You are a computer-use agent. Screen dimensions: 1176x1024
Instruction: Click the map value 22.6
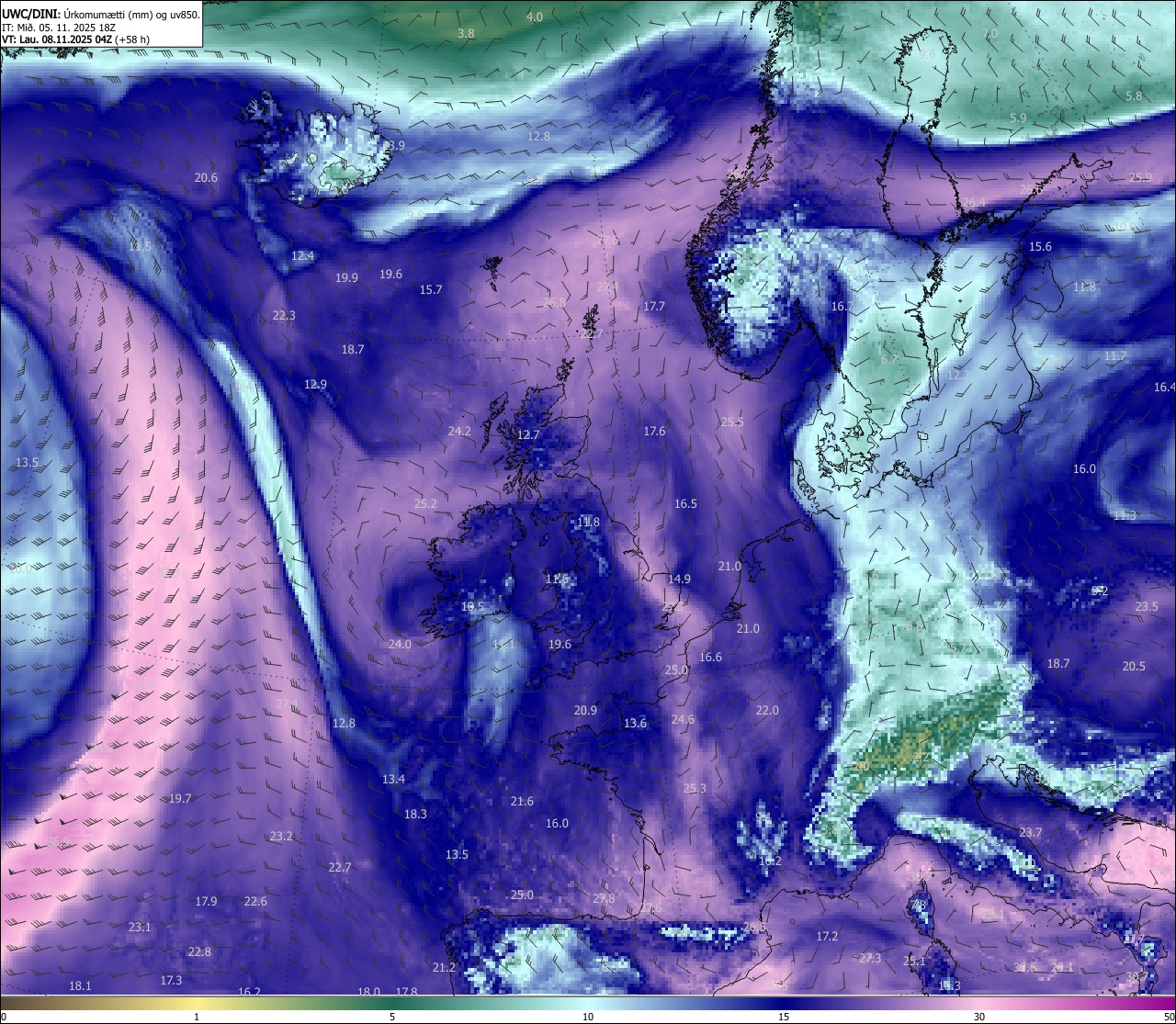coord(255,902)
